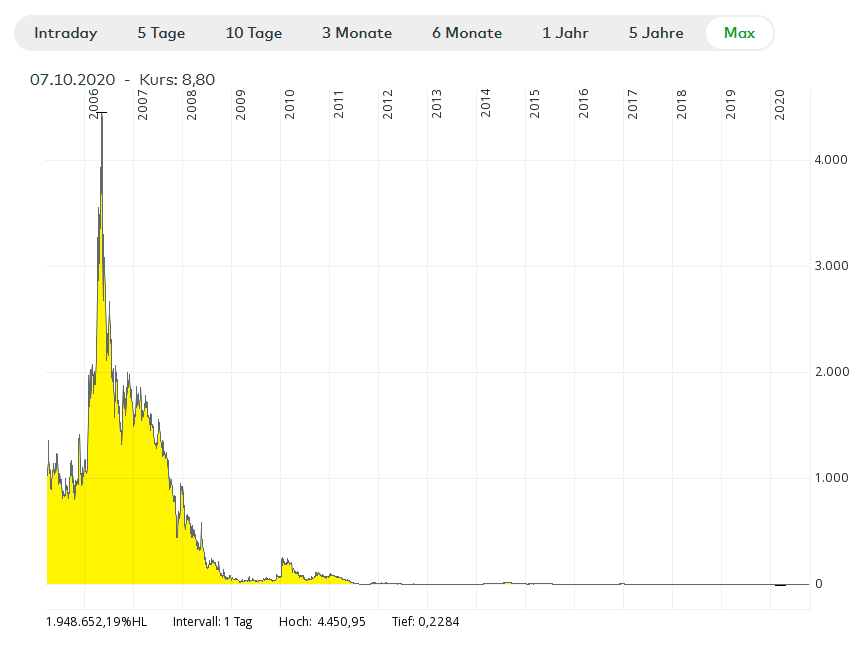Click the 2015 year axis label
859x648 pixels.
click(535, 105)
